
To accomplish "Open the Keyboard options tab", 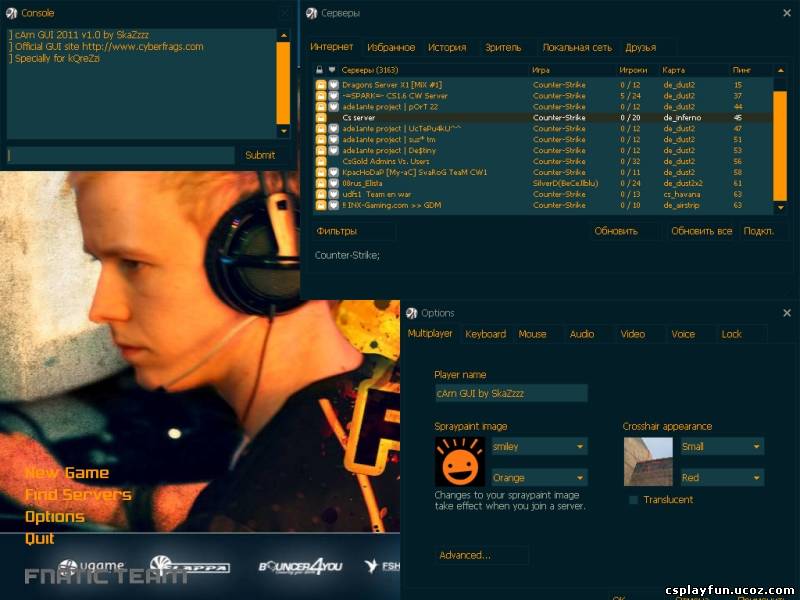I will pos(485,334).
